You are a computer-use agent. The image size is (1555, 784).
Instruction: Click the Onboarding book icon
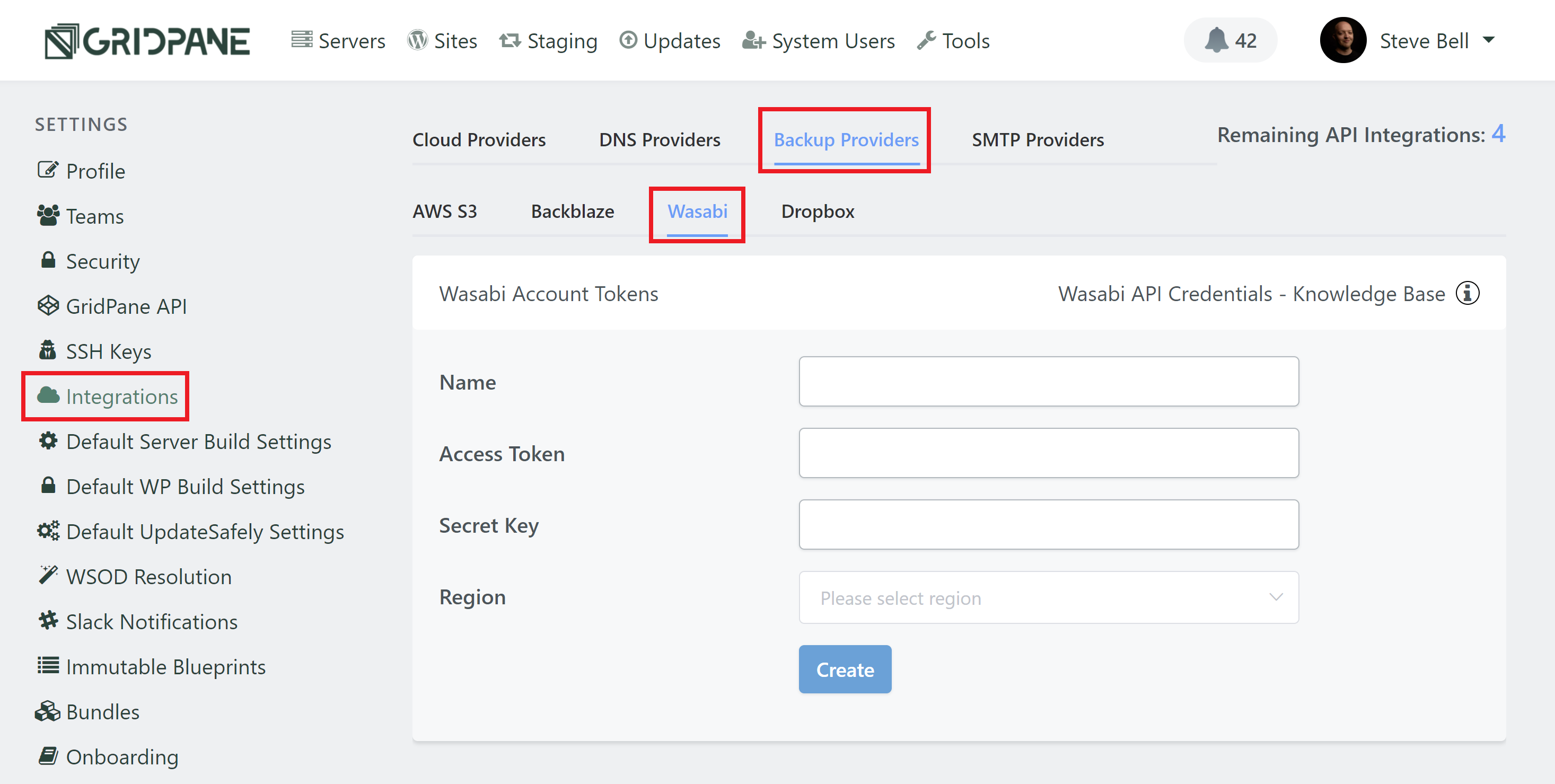pos(48,755)
